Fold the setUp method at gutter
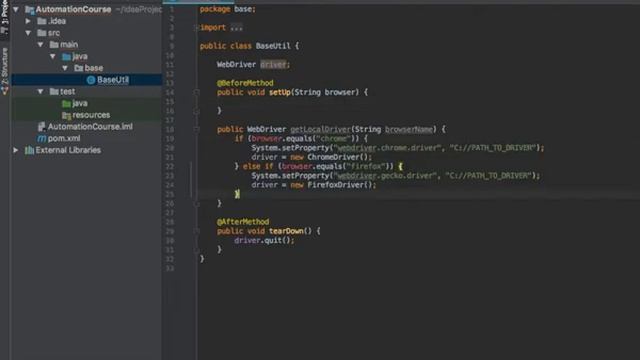640x360 pixels. pos(196,92)
